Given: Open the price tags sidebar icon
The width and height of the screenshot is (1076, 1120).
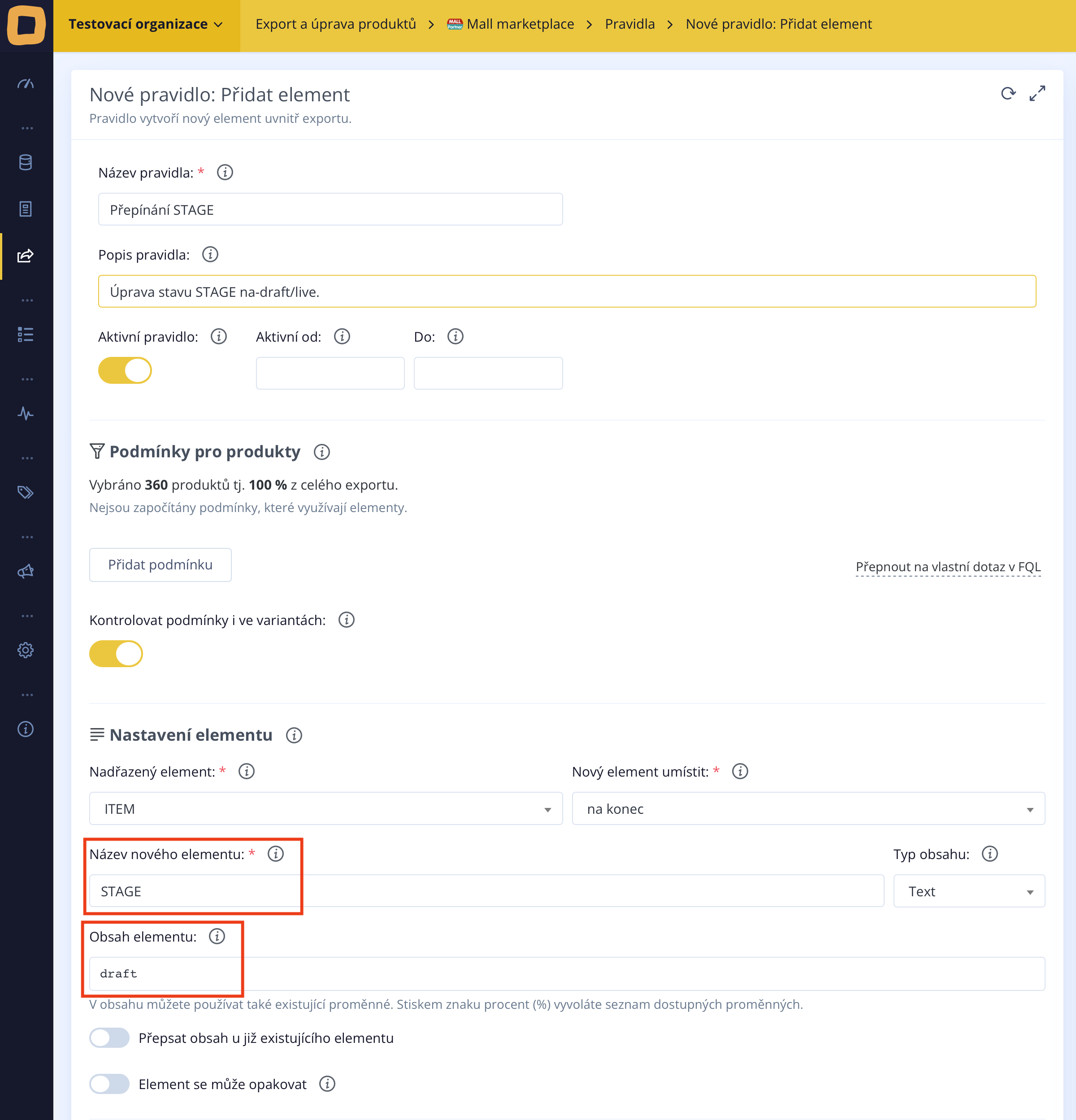Looking at the screenshot, I should 26,492.
